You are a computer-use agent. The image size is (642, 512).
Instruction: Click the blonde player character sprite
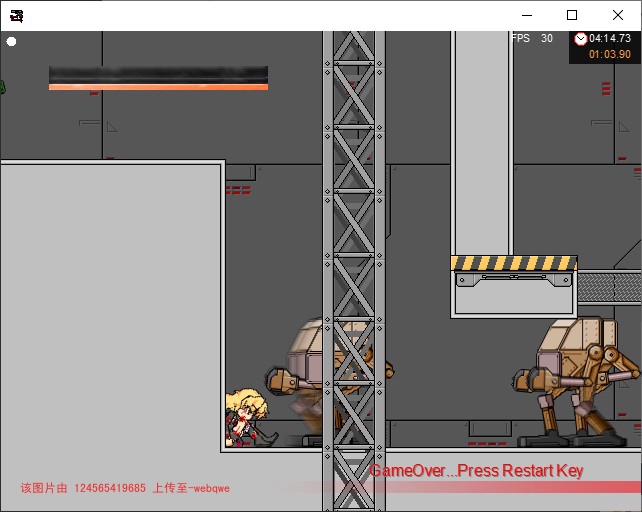(x=249, y=418)
